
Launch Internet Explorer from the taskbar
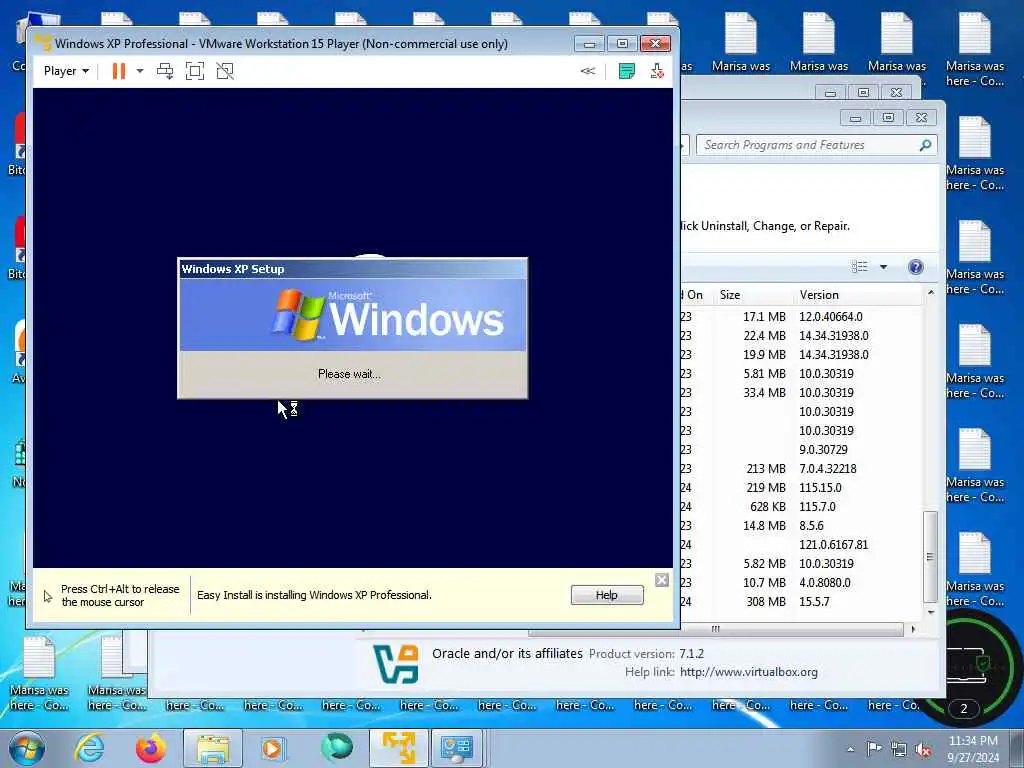[x=89, y=748]
